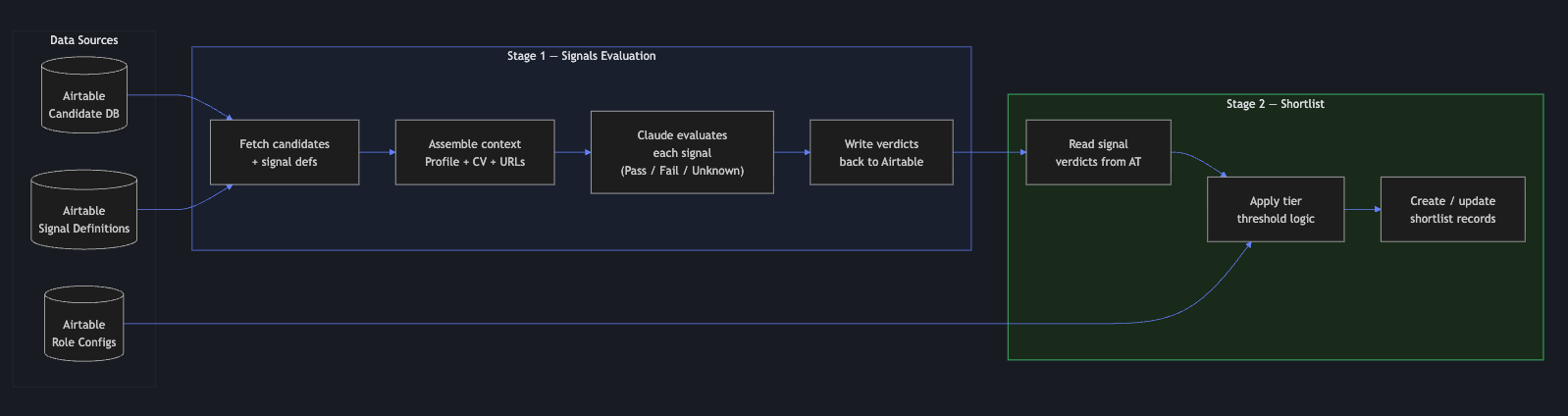Click the 'Write verdicts back to Airtable' node
The height and width of the screenshot is (416, 1568).
[x=881, y=152]
